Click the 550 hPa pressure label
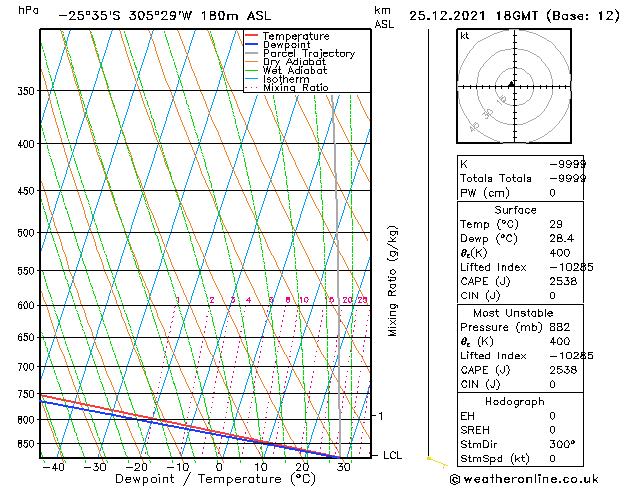 26,271
